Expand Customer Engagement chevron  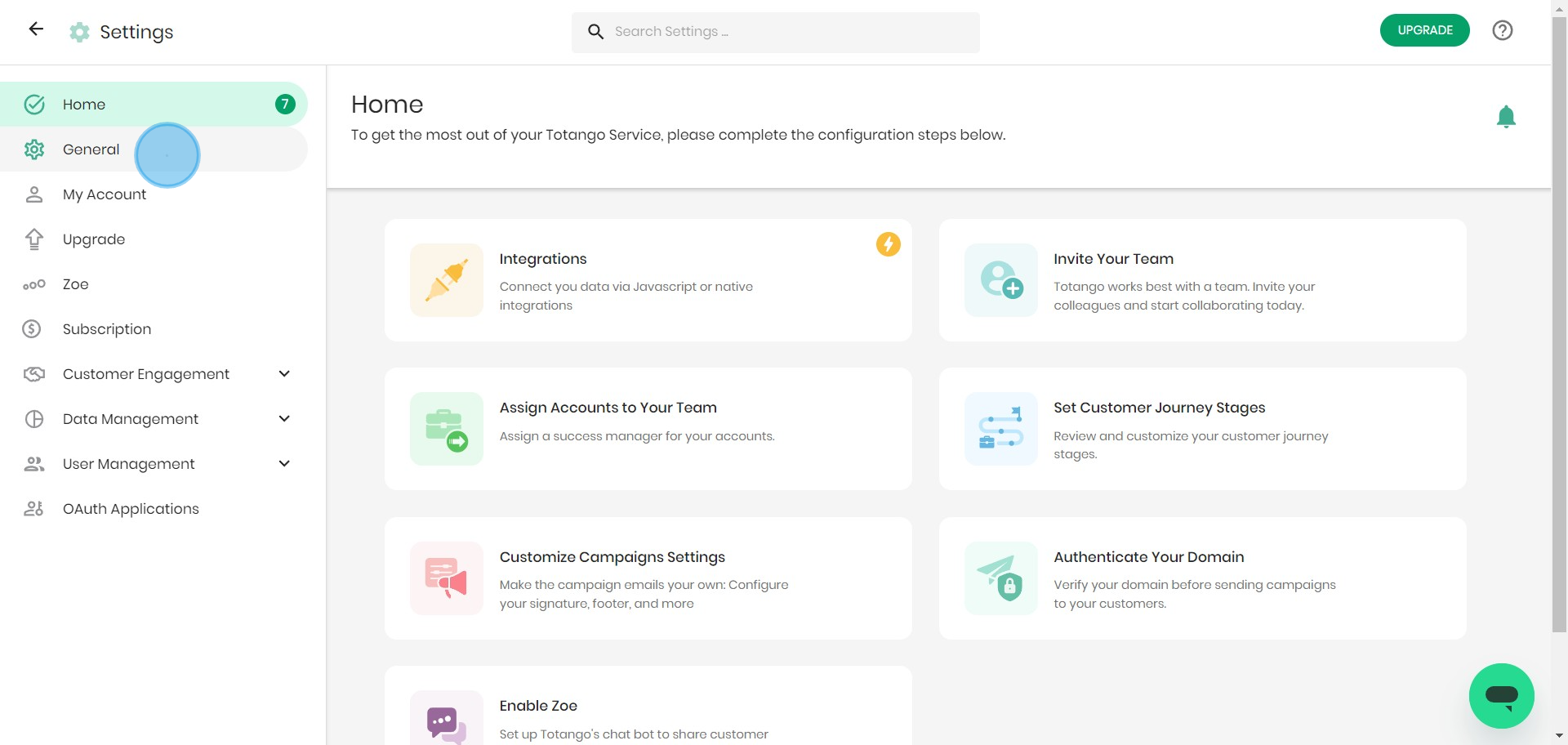(x=284, y=374)
